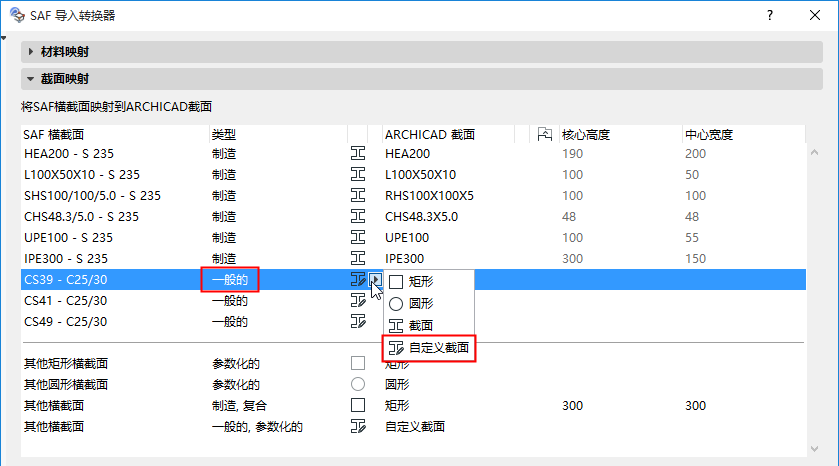Click the profile icon in IPE300 row

(x=358, y=258)
